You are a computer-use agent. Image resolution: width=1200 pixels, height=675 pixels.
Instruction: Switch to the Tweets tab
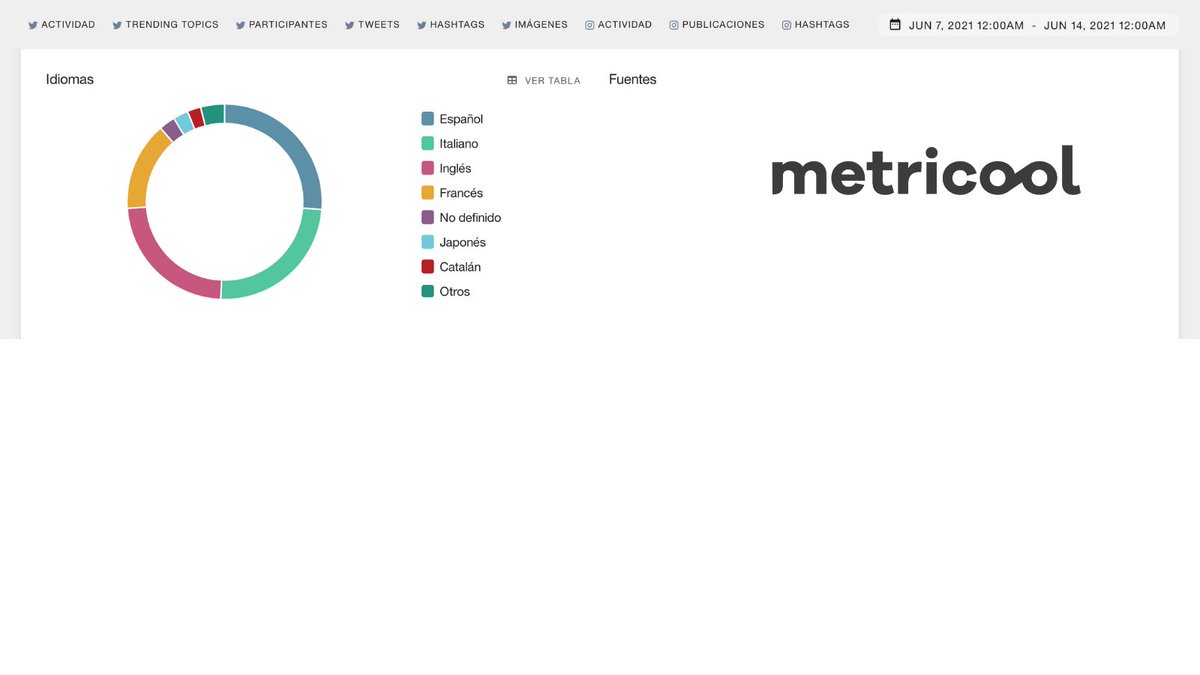(x=372, y=25)
